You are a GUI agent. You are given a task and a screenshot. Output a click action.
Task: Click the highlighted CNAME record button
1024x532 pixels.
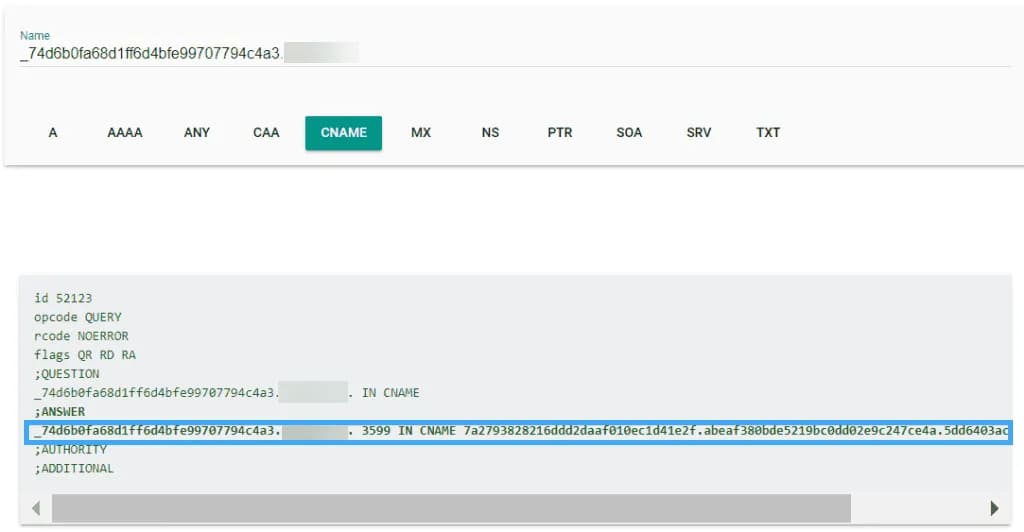(x=343, y=132)
